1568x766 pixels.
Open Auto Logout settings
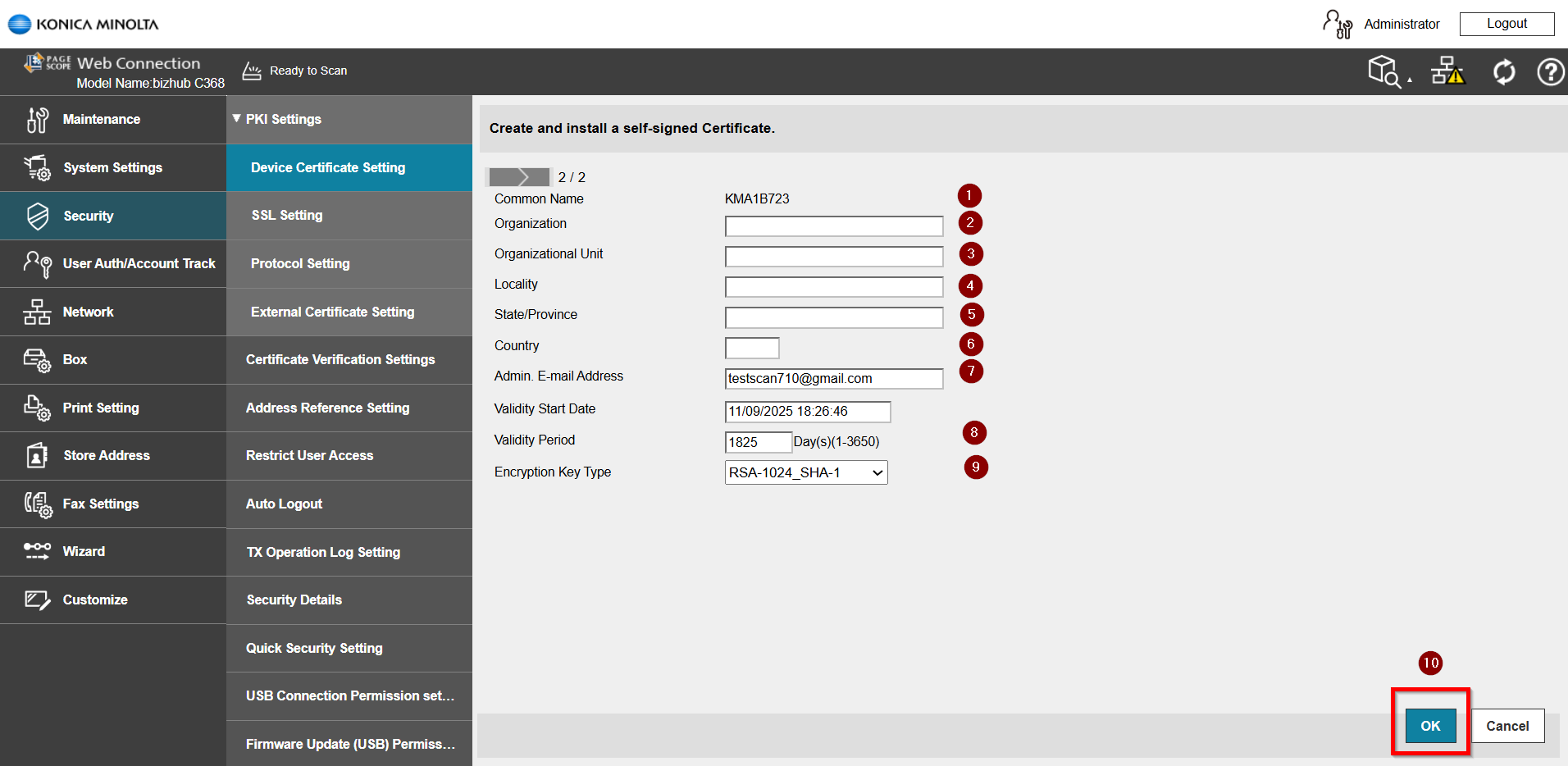[x=284, y=504]
